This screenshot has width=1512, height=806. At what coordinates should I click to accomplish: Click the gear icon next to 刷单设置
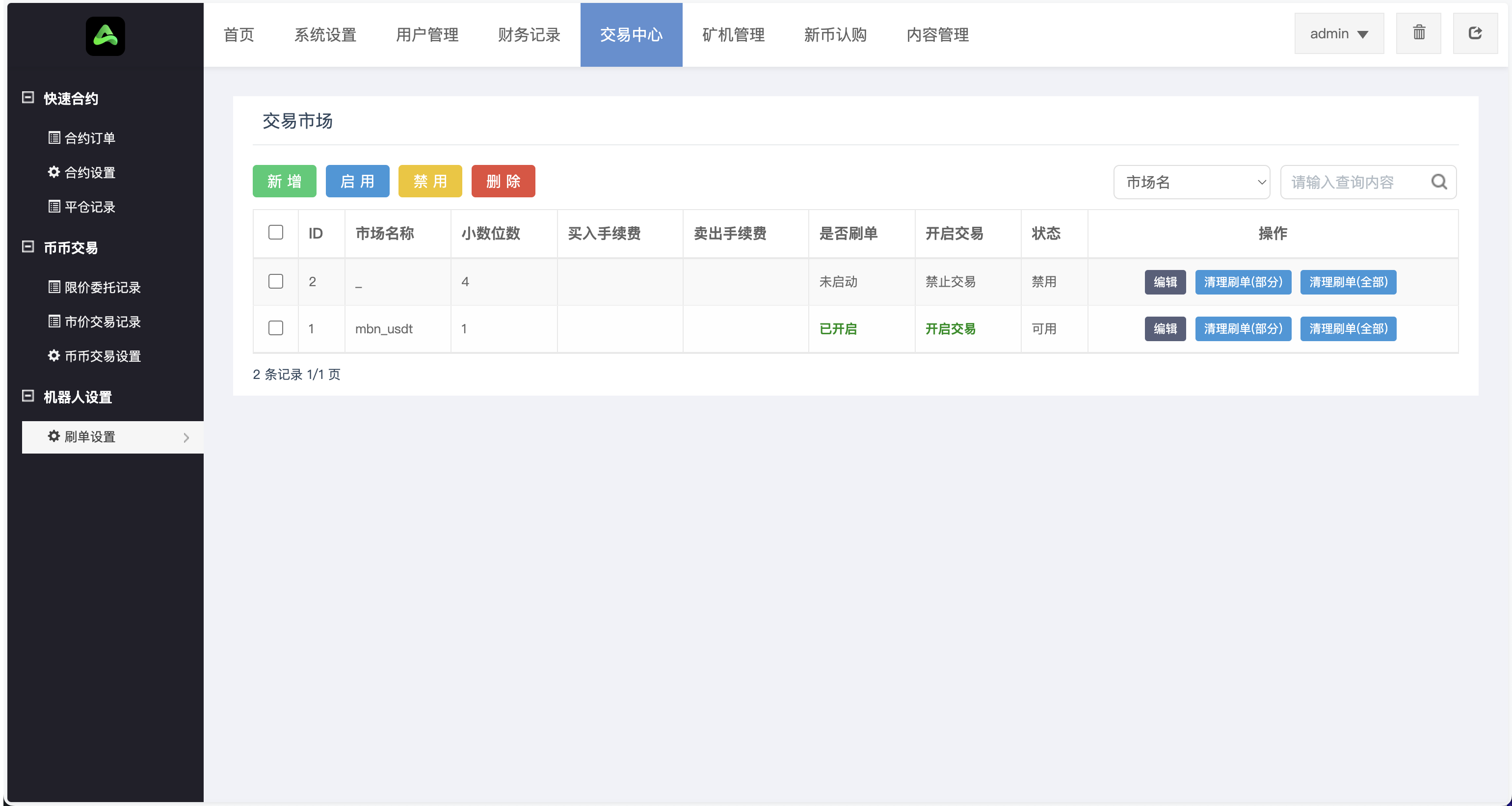[x=53, y=437]
